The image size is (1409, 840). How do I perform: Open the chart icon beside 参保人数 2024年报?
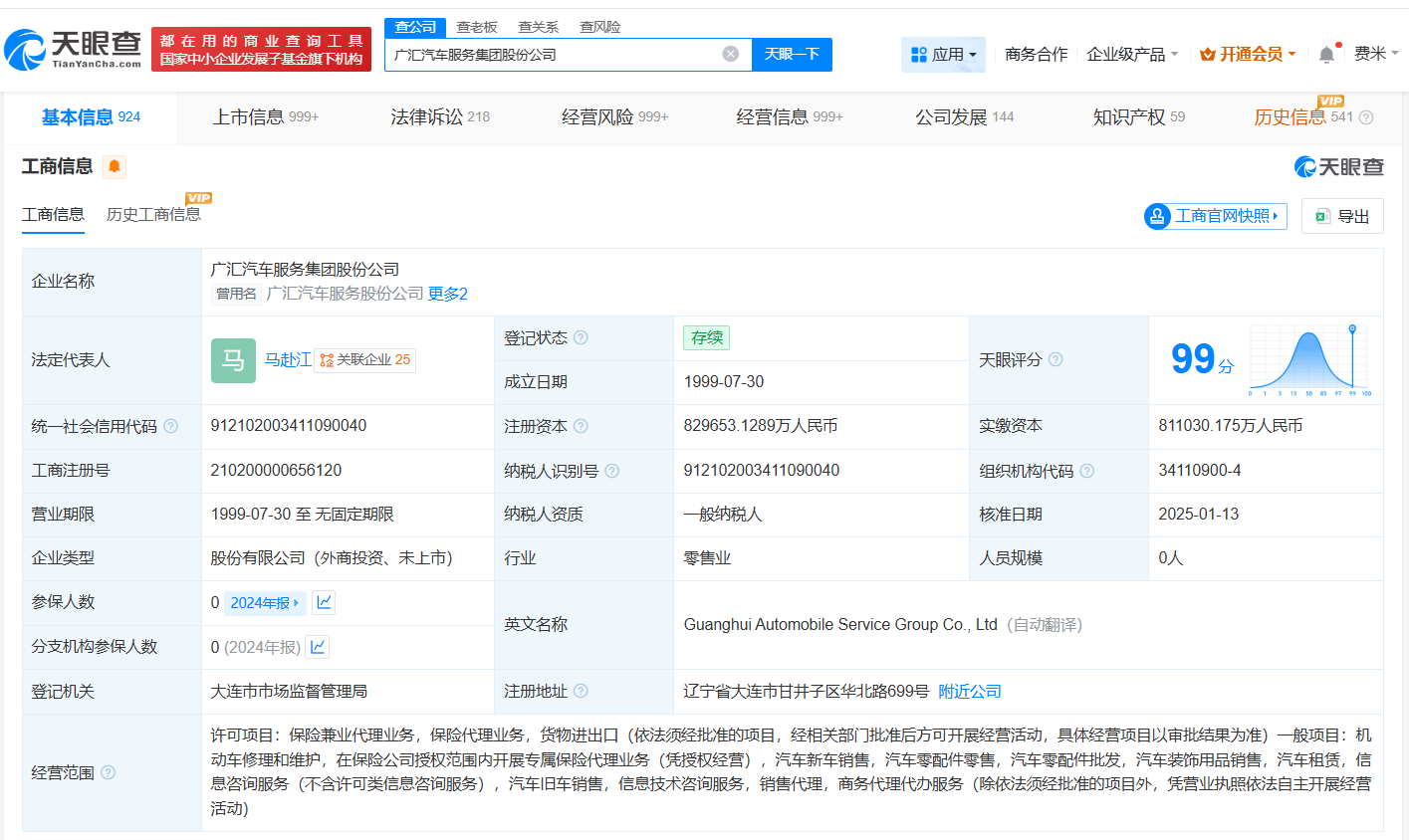tap(324, 602)
